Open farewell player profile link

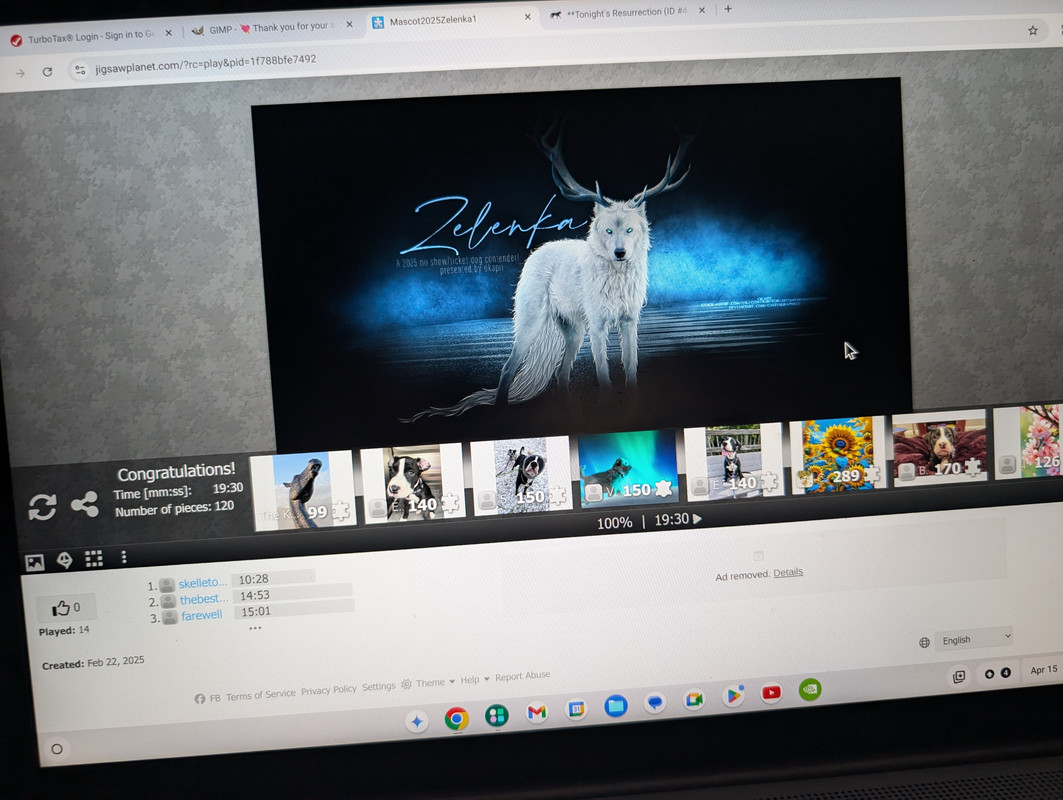point(201,616)
